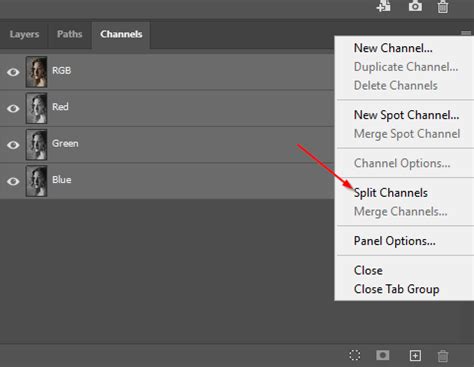Click create new document from state icon
This screenshot has height=367, width=474.
(x=384, y=6)
